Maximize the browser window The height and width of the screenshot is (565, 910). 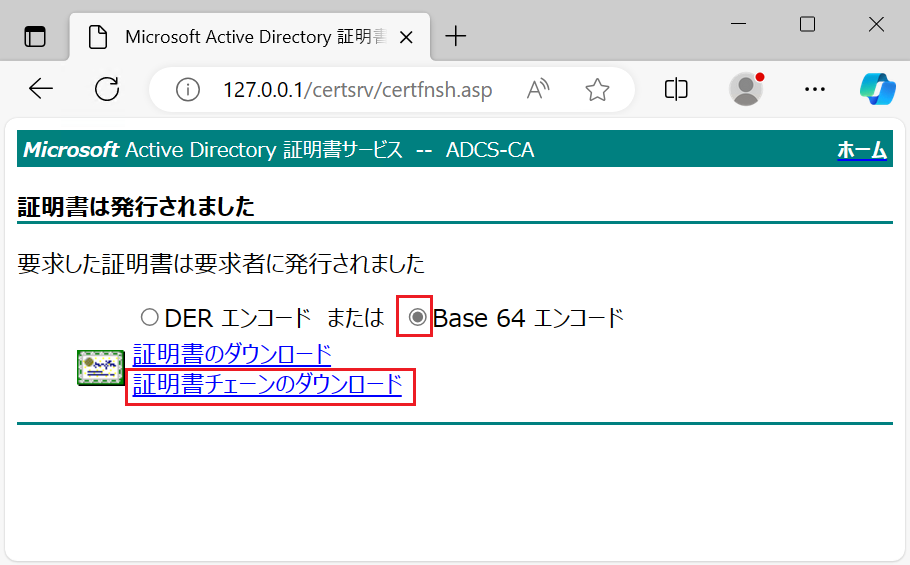tap(807, 24)
